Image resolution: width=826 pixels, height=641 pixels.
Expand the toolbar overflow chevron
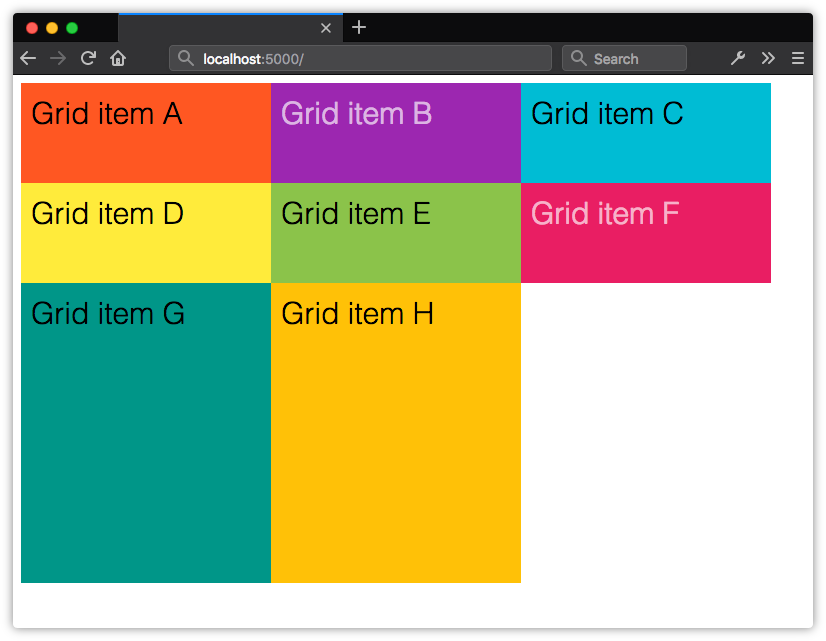[768, 58]
